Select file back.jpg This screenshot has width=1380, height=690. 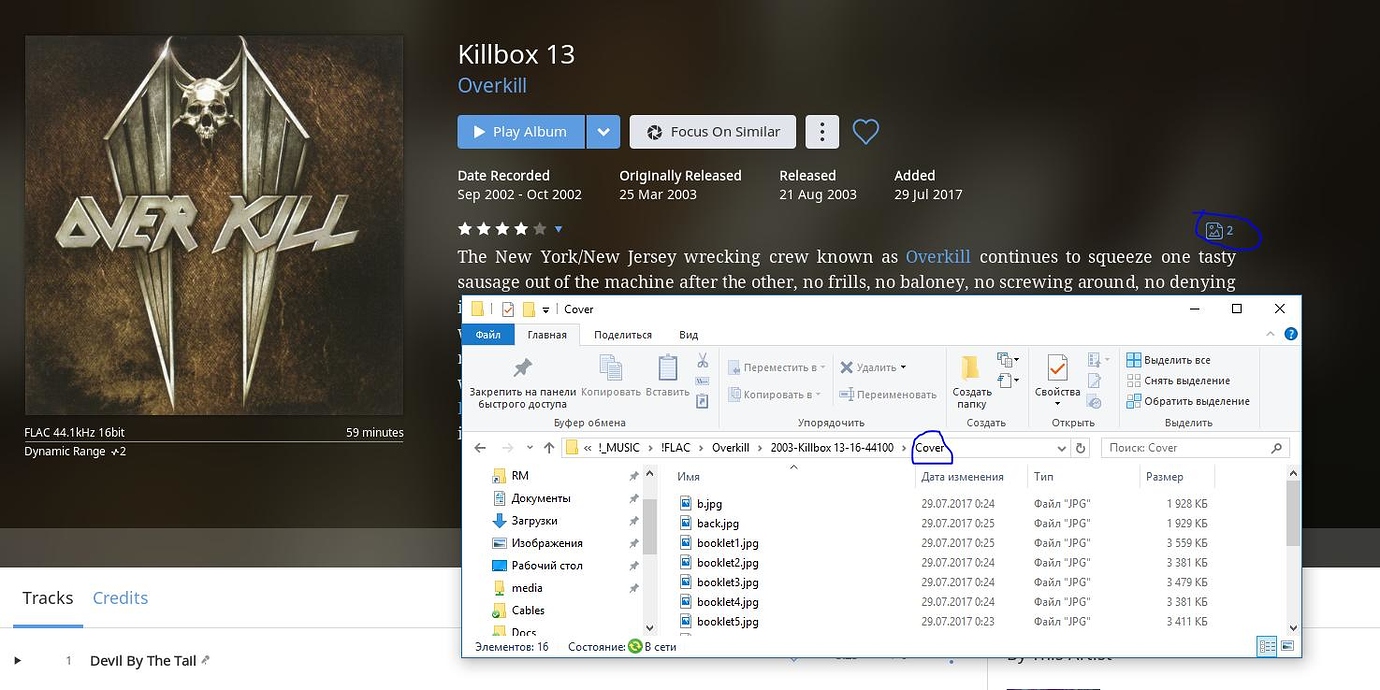coord(717,524)
